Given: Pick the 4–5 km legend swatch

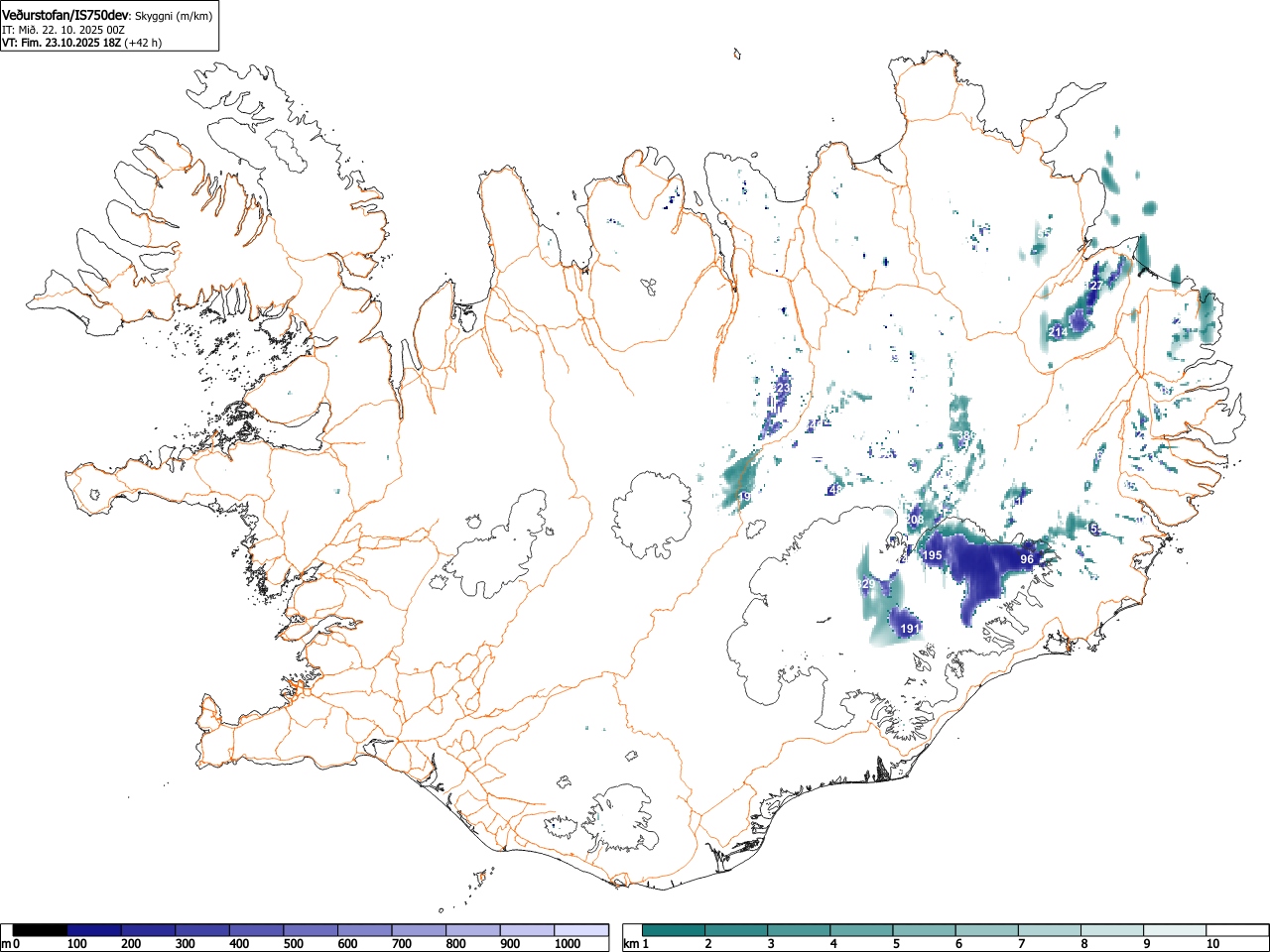Looking at the screenshot, I should pos(861,930).
